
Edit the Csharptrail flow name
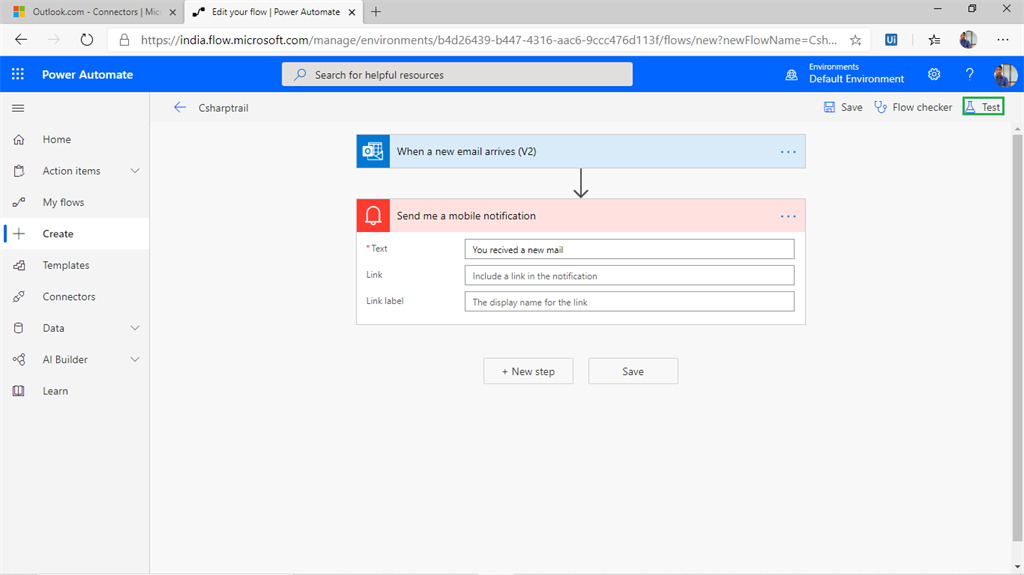click(x=223, y=108)
